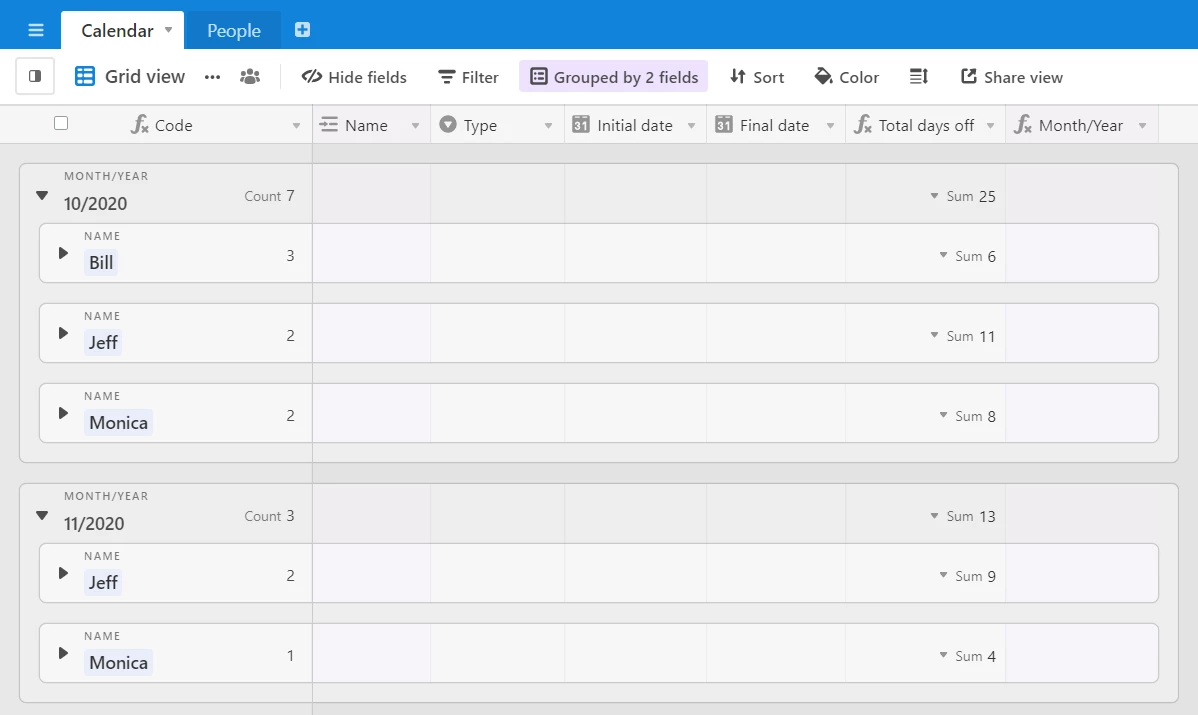Open the Hide fields menu
1198x715 pixels.
[x=355, y=77]
